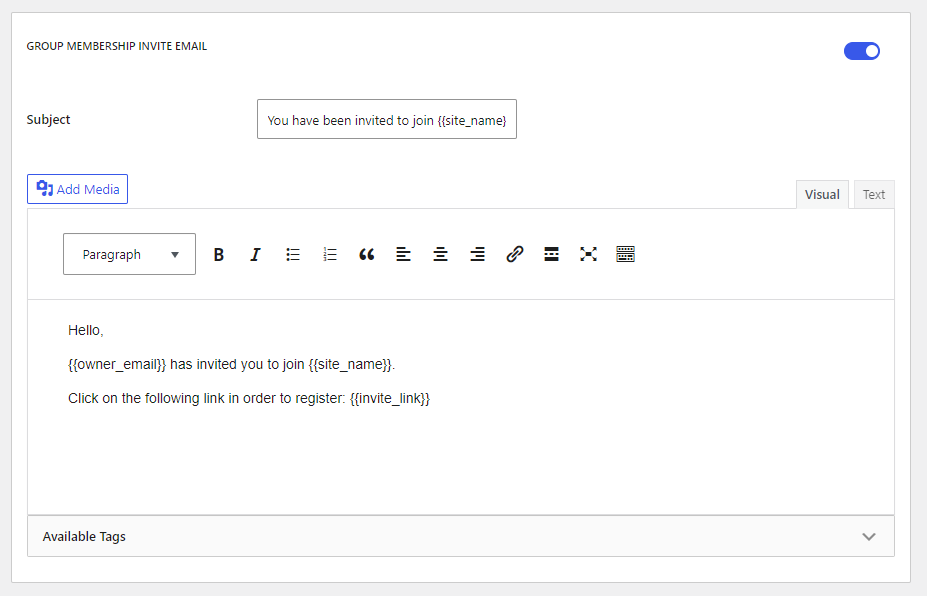Enter fullscreen editor mode
The width and height of the screenshot is (927, 596).
588,254
